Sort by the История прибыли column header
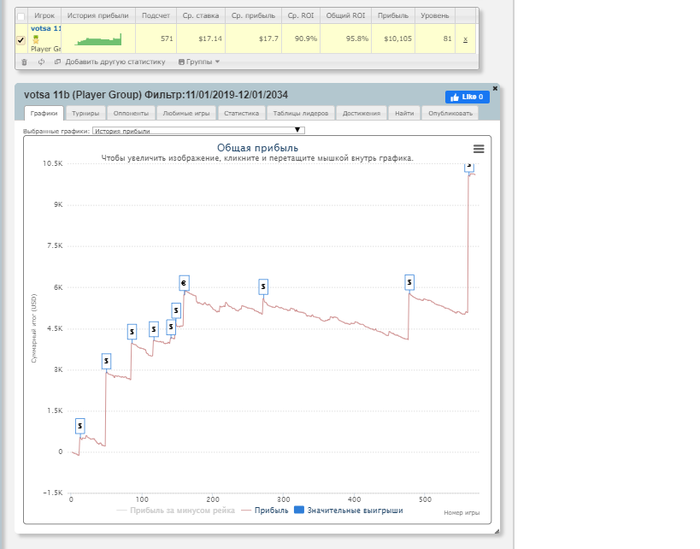Image resolution: width=700 pixels, height=549 pixels. 98,16
